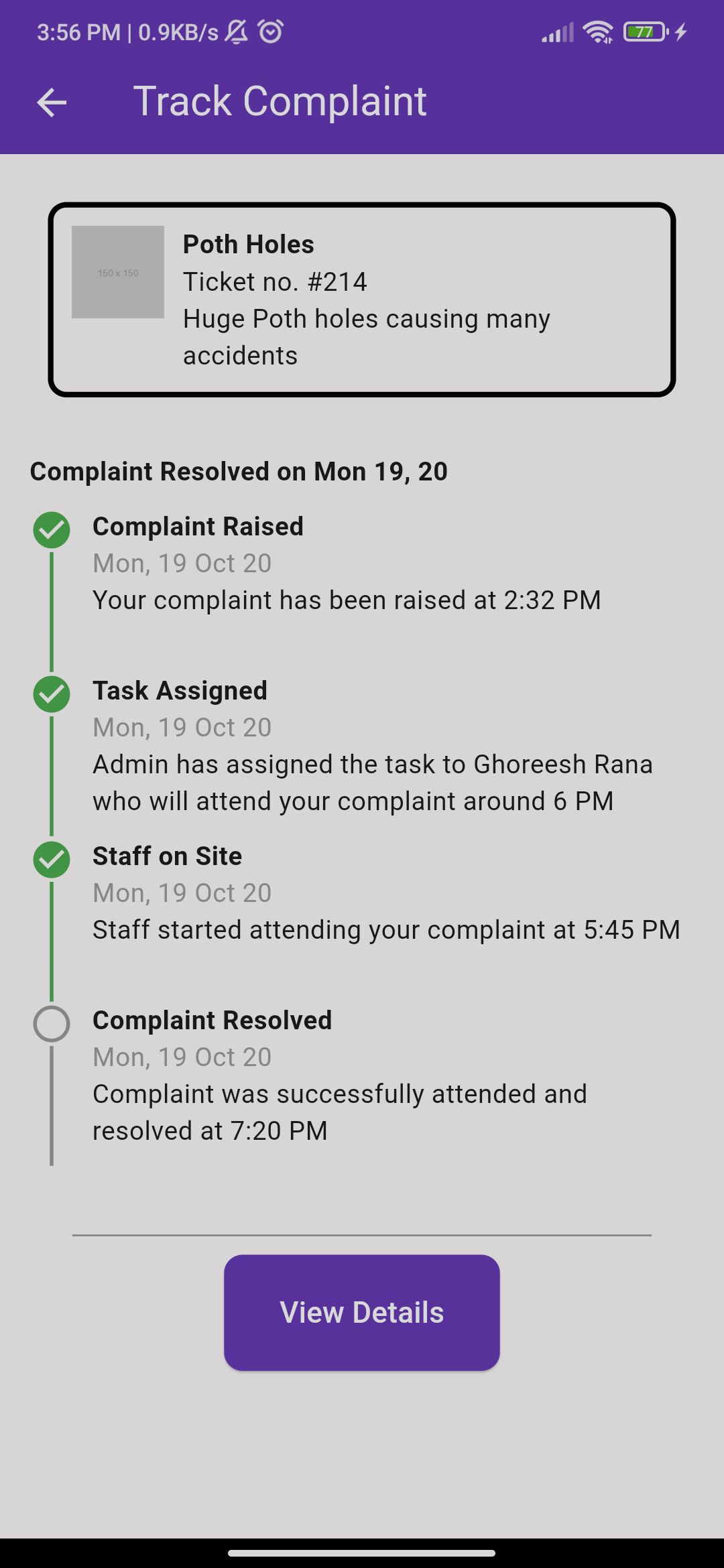The width and height of the screenshot is (724, 1568).
Task: Tap the bottom home gesture bar
Action: pos(362,1553)
